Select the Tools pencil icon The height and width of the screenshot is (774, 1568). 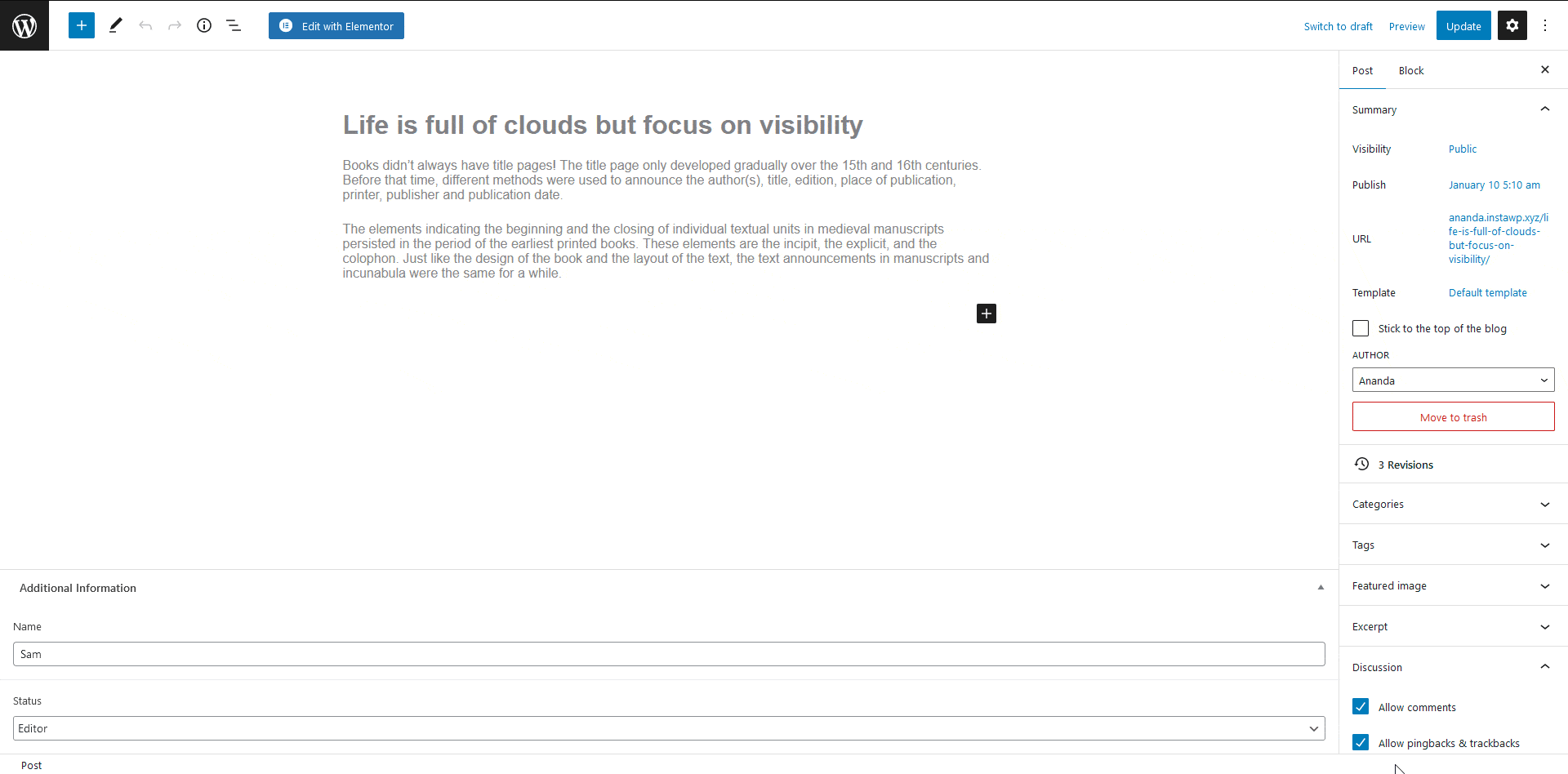[x=115, y=25]
